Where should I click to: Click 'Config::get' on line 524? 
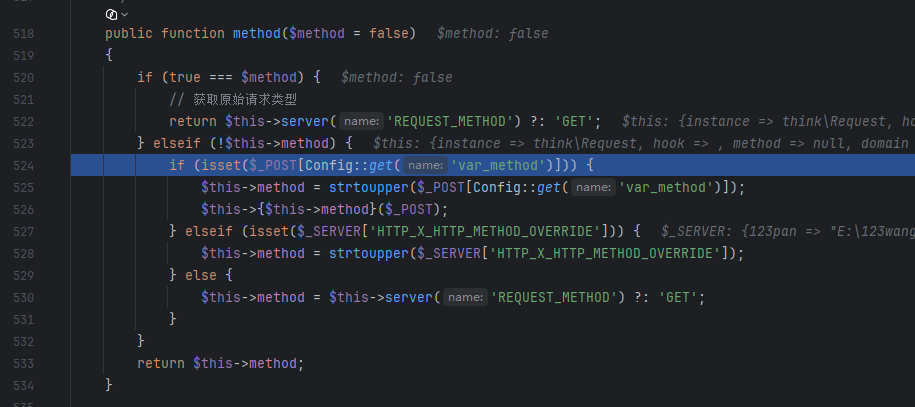[349, 166]
